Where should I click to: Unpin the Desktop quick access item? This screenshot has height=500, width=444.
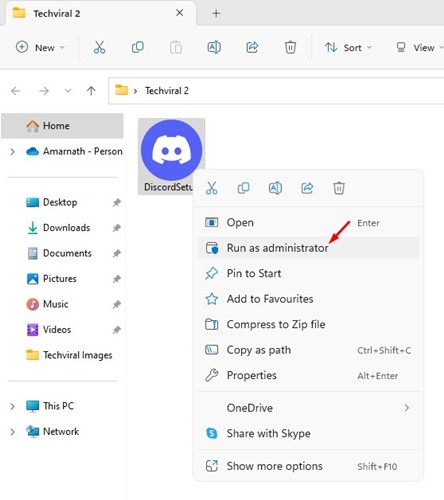click(116, 202)
